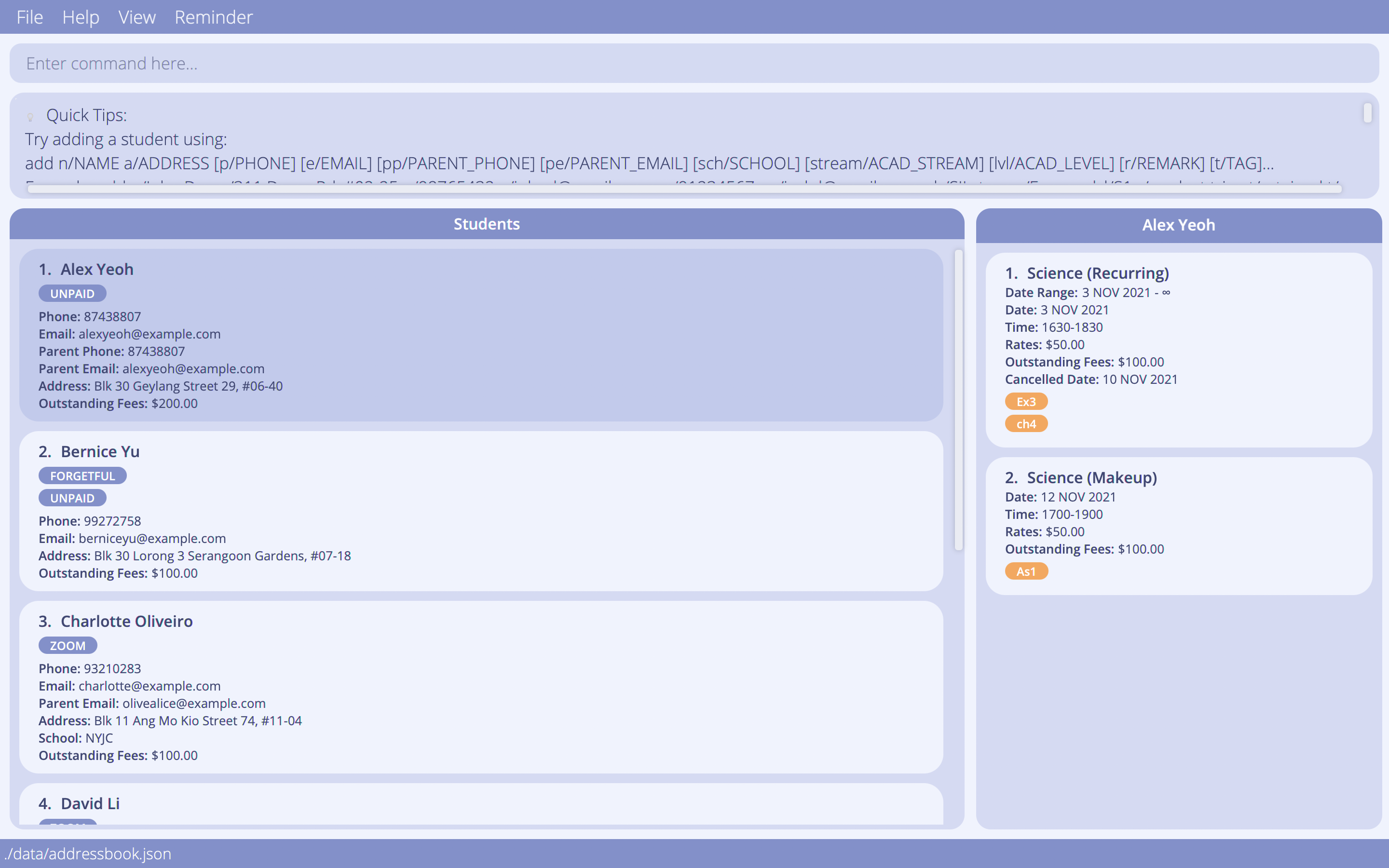The image size is (1389, 868).
Task: Click Charlotte's phone 93210283
Action: coord(112,668)
